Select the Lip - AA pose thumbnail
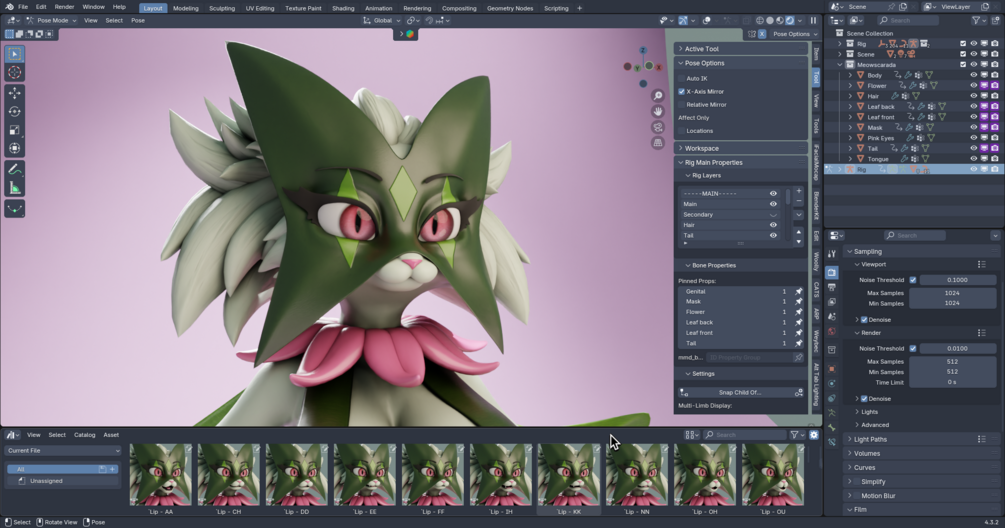Screen dimensions: 1005x528 [x=160, y=475]
